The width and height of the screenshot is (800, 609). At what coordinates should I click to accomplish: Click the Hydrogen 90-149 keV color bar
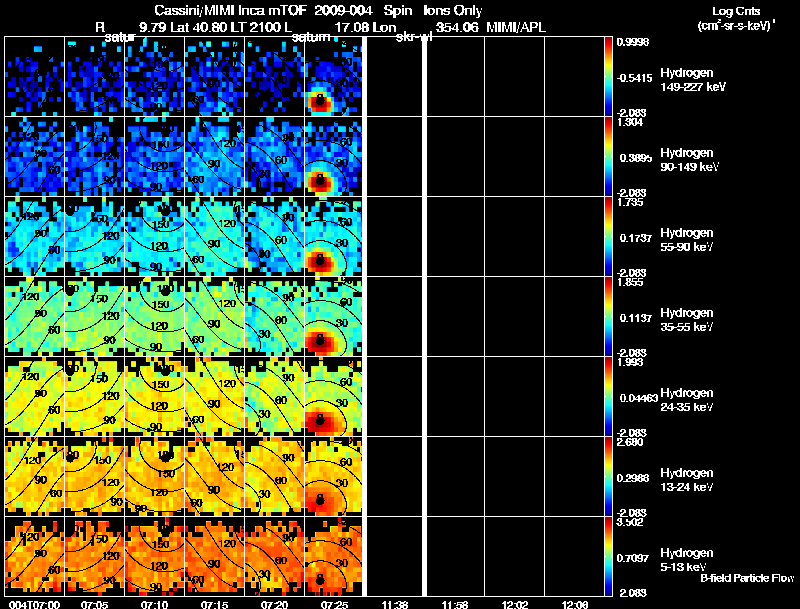(608, 157)
